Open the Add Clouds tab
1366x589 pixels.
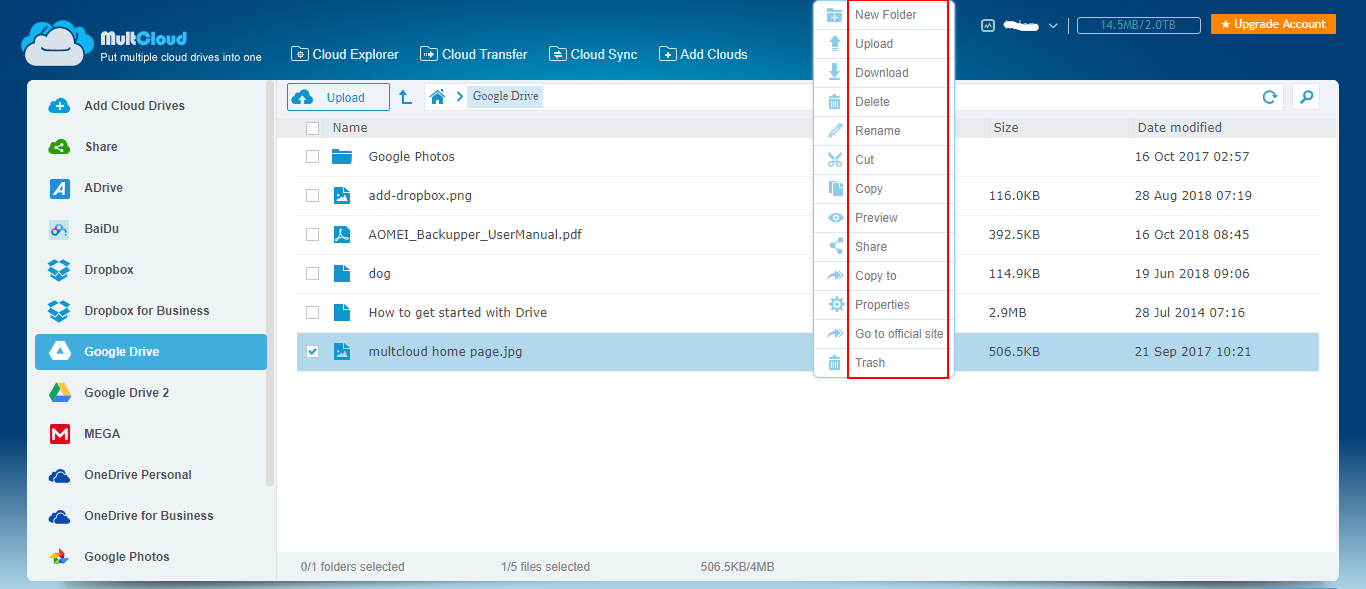point(703,55)
